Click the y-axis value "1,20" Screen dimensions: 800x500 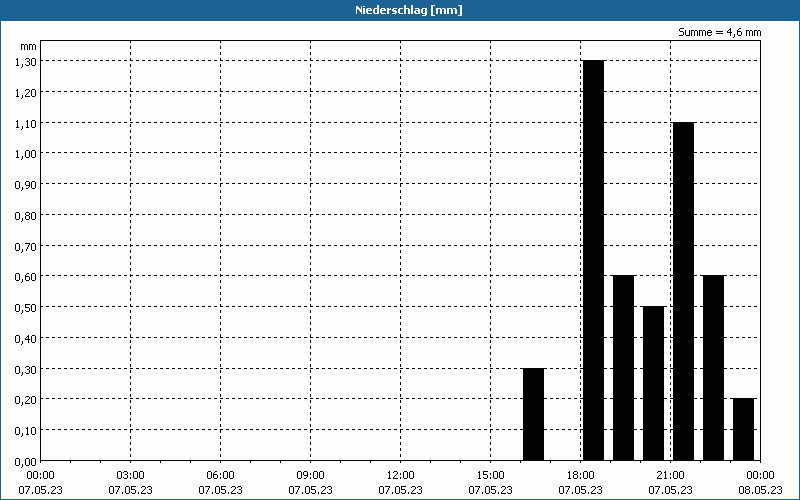click(x=26, y=92)
